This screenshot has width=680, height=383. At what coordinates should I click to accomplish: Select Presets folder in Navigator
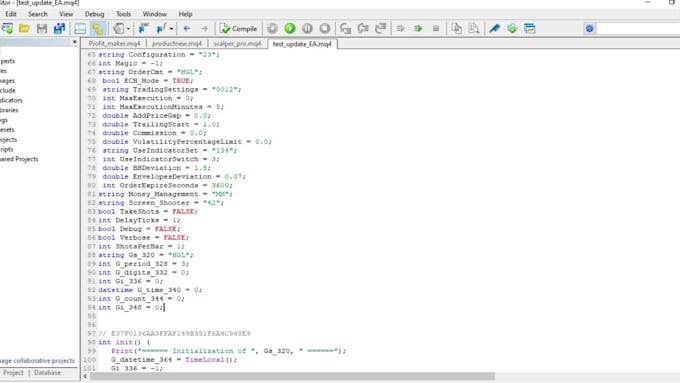click(7, 130)
